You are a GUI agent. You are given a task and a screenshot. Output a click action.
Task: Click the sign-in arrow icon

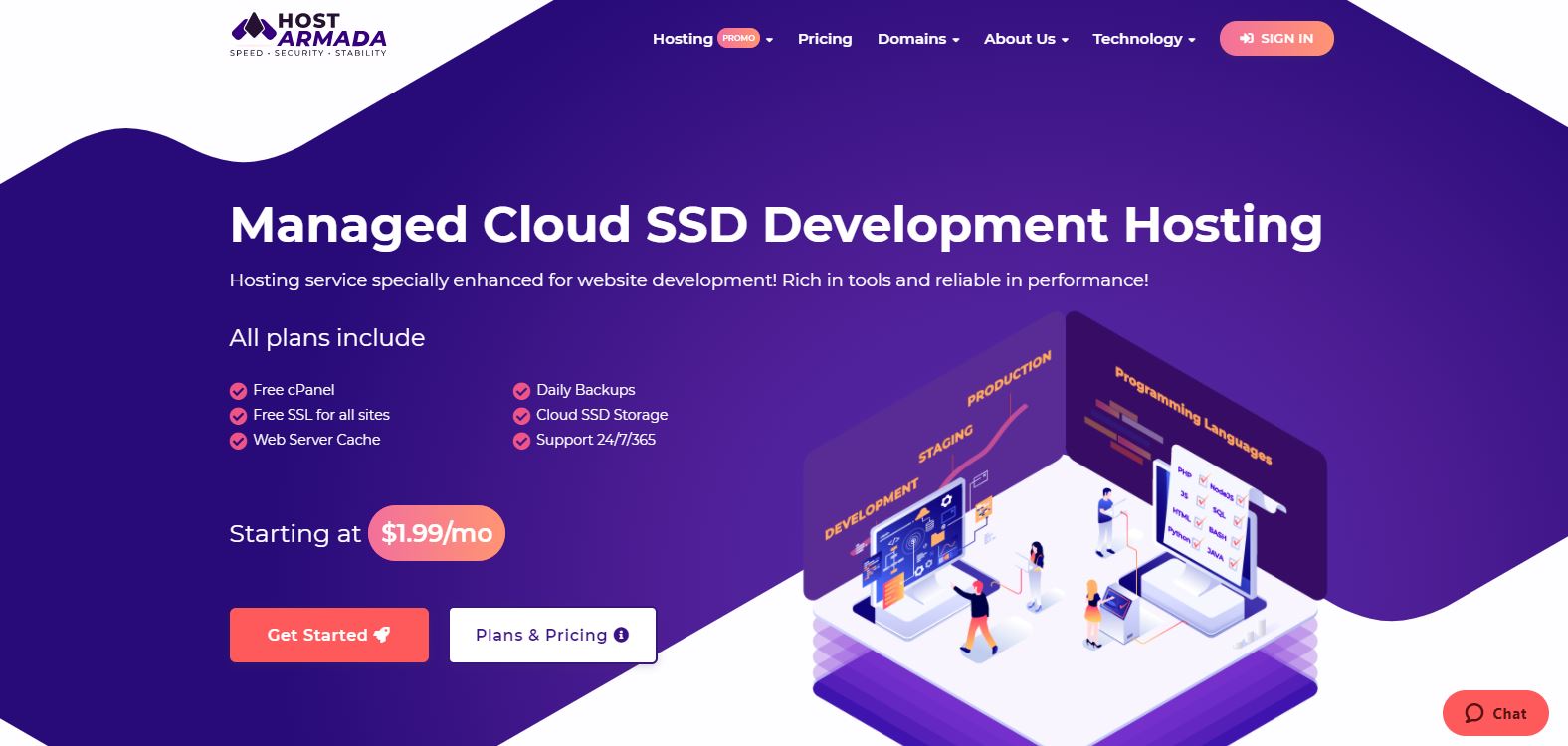(x=1247, y=39)
